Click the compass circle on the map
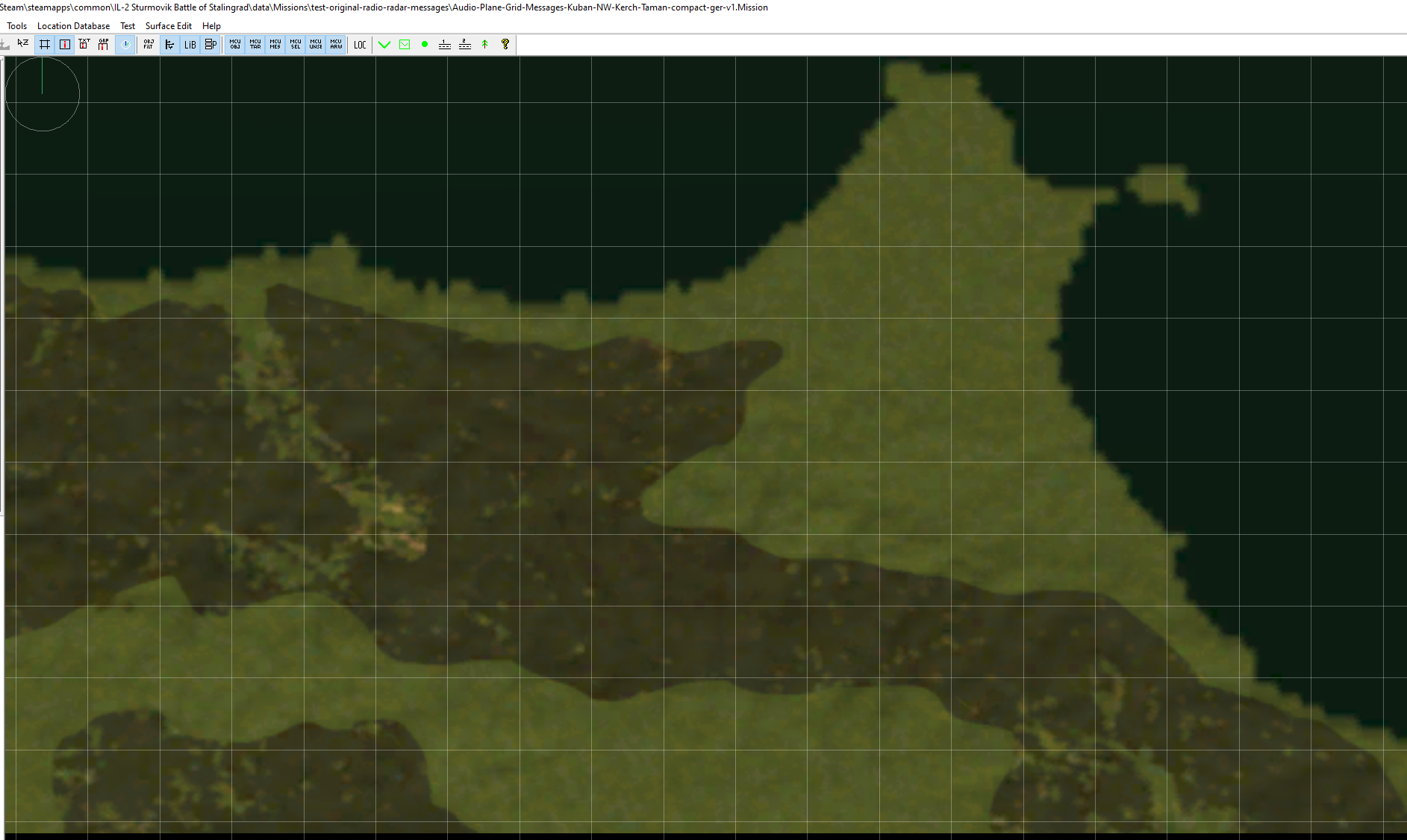Viewport: 1407px width, 840px height. pos(43,94)
